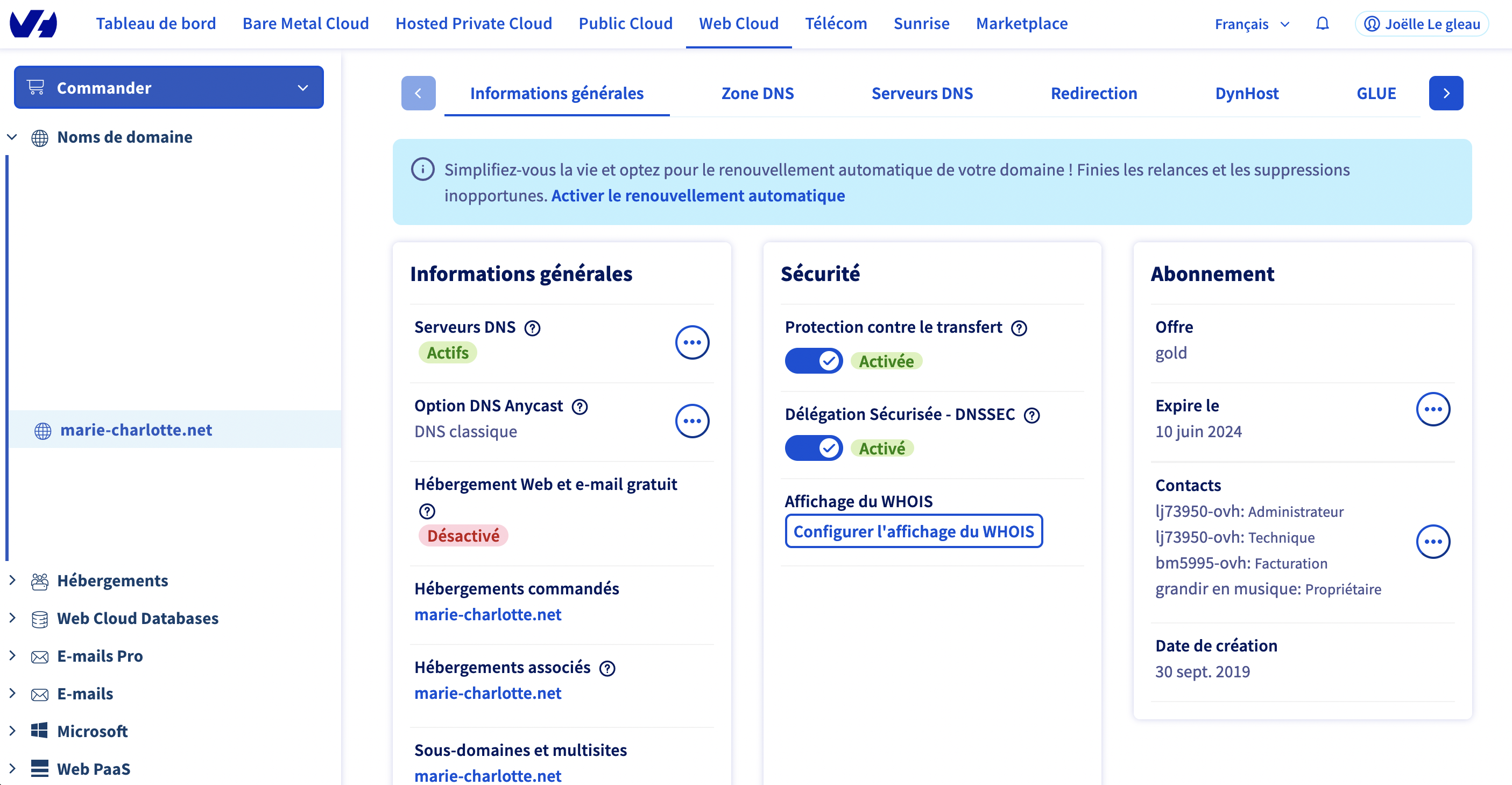
Task: Expand the Hébergements sidebar section
Action: [12, 580]
